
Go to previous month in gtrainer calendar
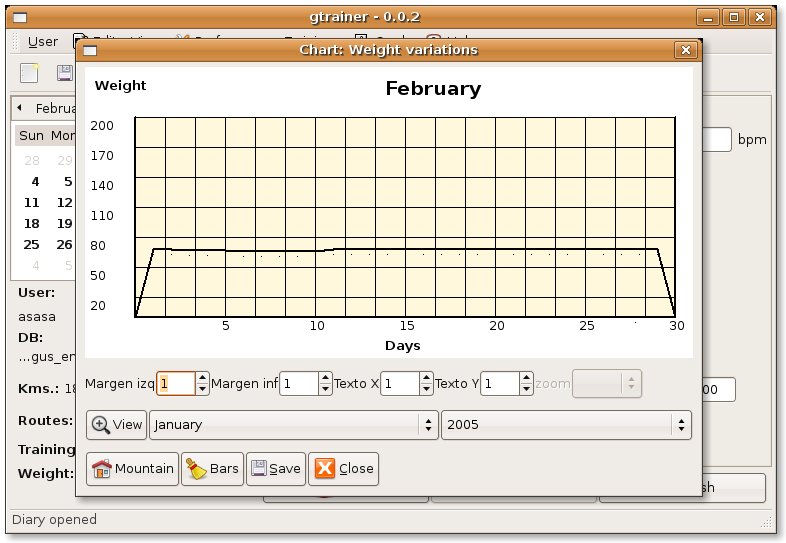pos(20,107)
